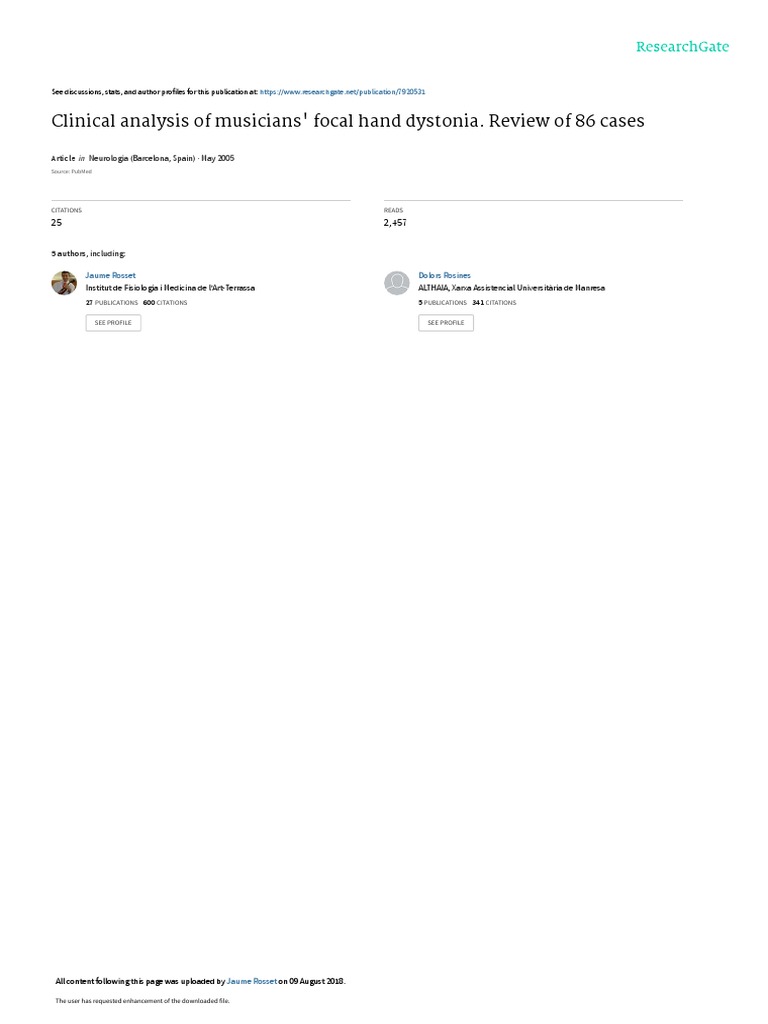Open the Jaume Rosset link in the footer
768x1024 pixels.
(x=251, y=981)
